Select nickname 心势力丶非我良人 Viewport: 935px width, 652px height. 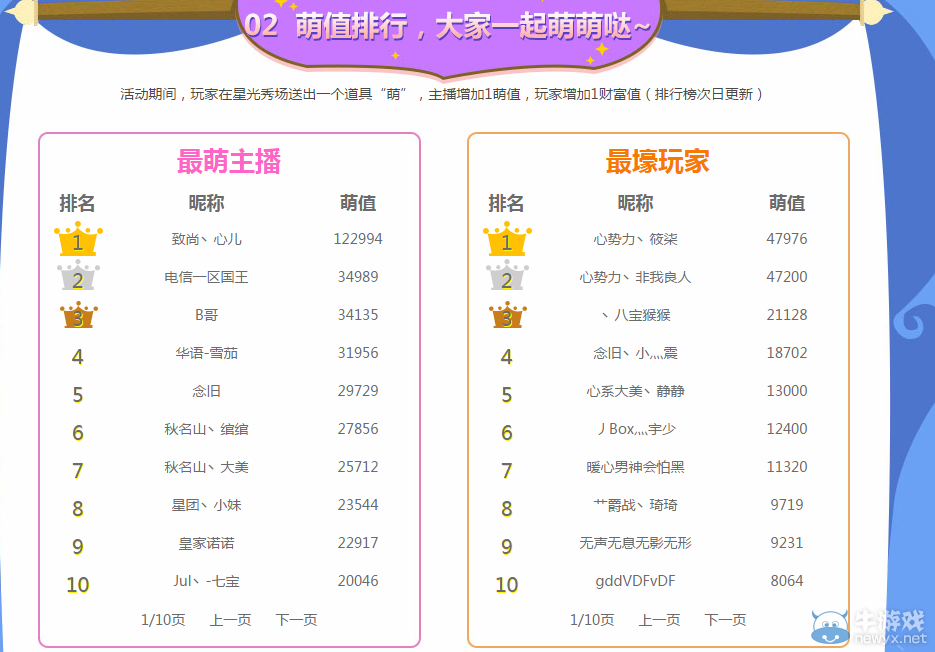[635, 277]
